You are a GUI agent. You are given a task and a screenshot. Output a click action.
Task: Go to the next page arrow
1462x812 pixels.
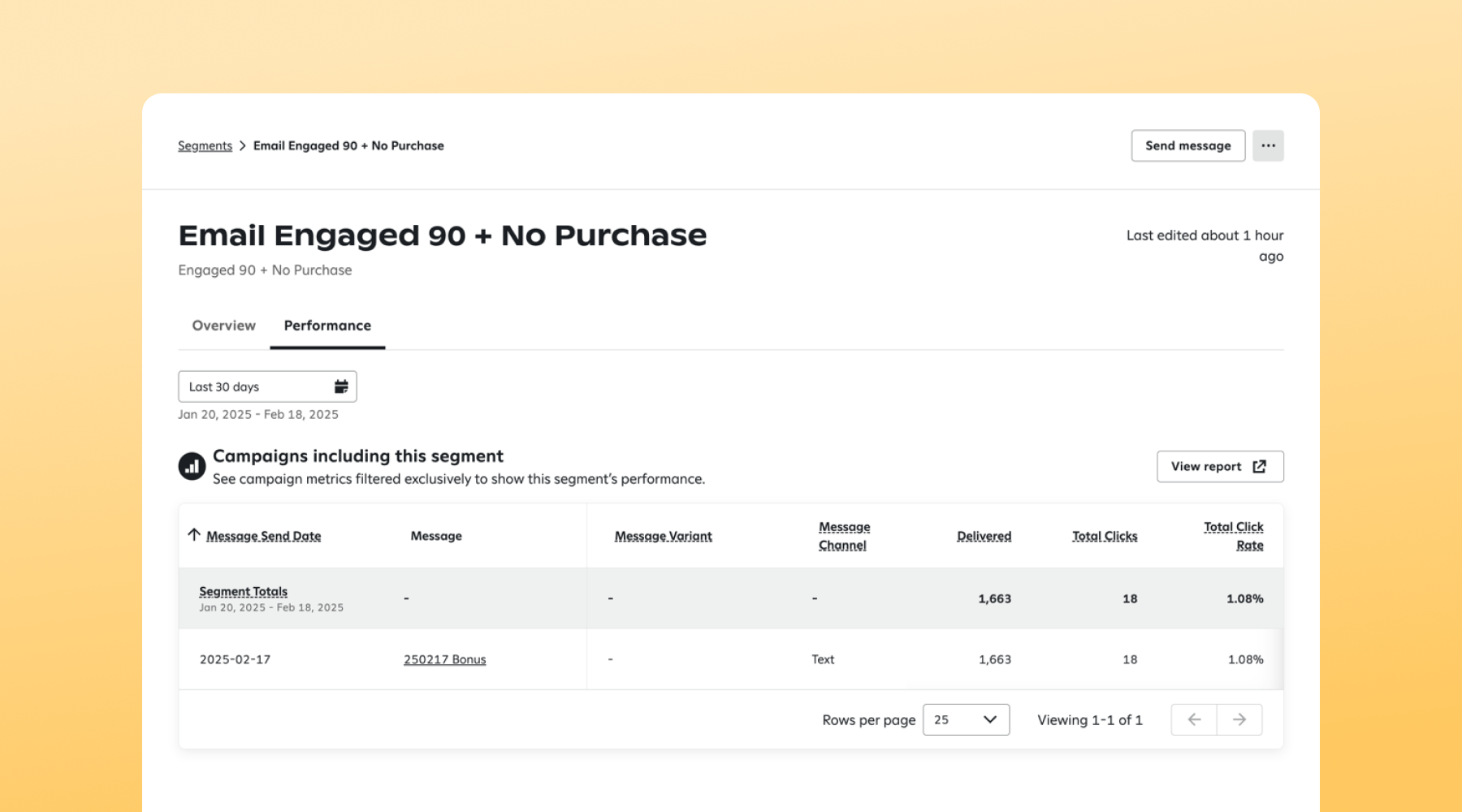[1239, 719]
